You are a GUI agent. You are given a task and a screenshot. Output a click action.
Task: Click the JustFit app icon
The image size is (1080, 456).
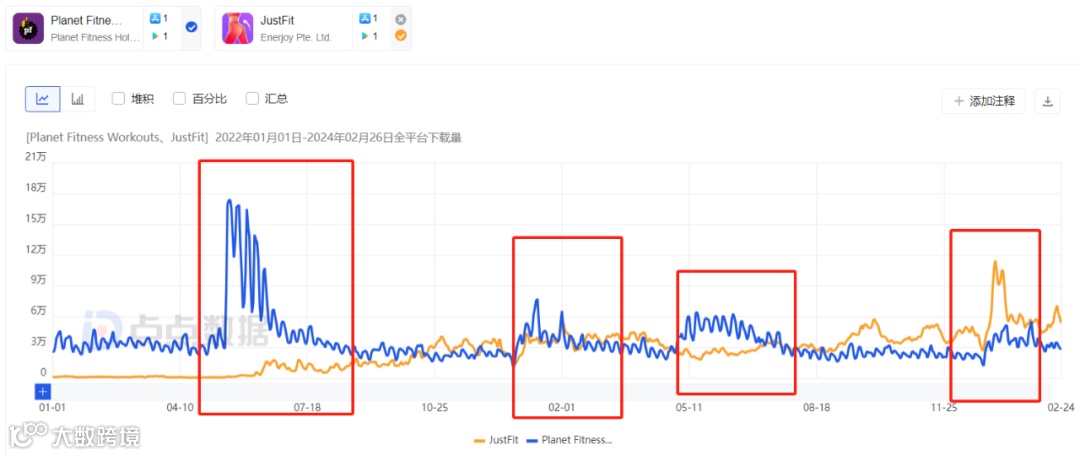tap(238, 28)
